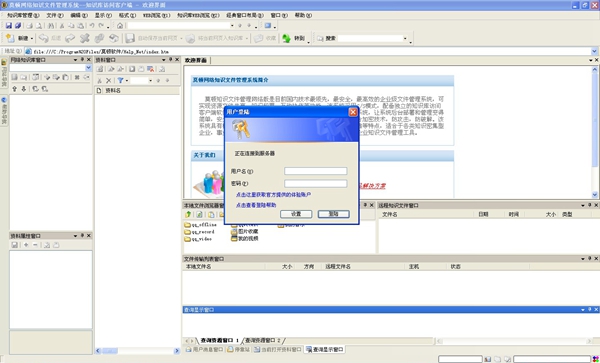Click the forward arrow icon after 后退

click(70, 38)
